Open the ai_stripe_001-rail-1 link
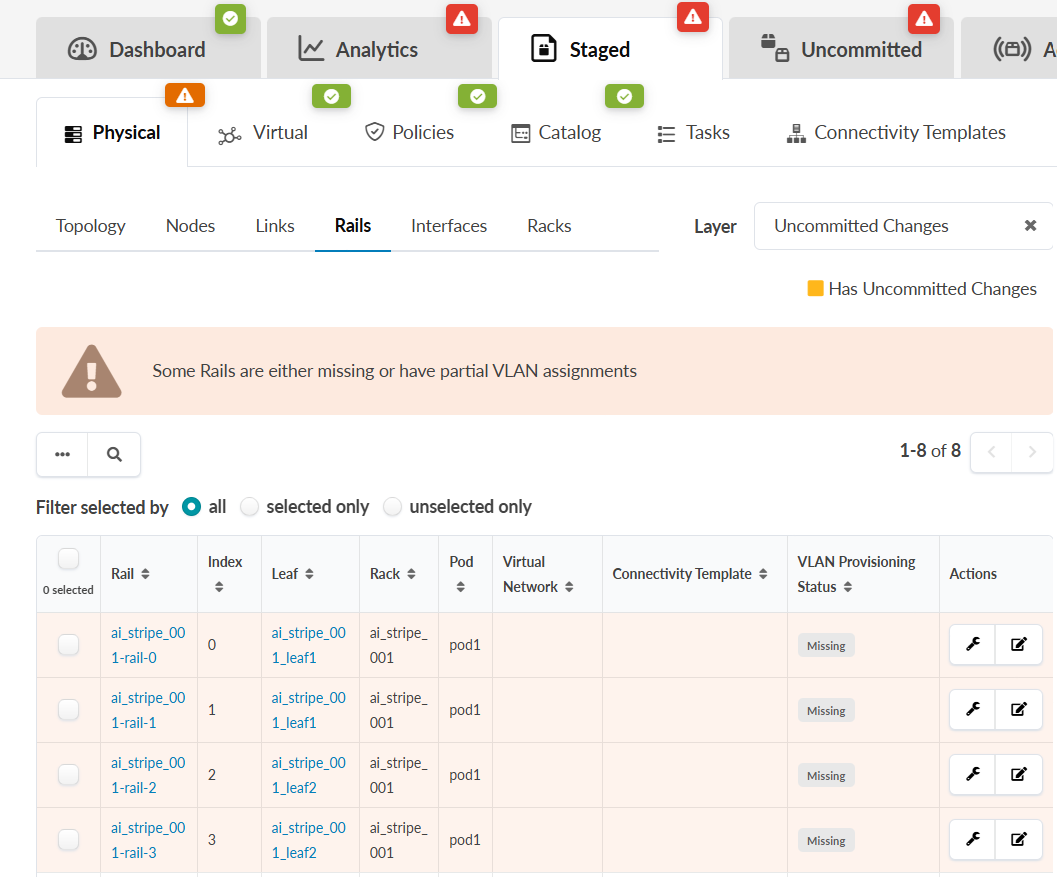Image resolution: width=1057 pixels, height=877 pixels. coord(148,710)
